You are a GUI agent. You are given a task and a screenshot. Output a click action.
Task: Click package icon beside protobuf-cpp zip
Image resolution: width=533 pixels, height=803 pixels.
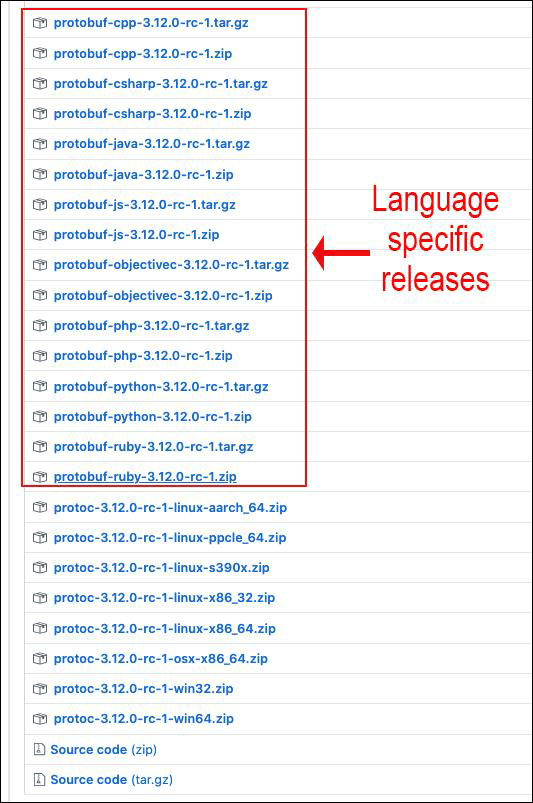click(x=40, y=53)
